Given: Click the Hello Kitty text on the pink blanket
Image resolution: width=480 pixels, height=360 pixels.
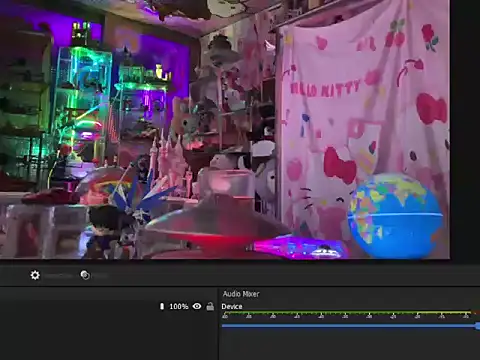Looking at the screenshot, I should (x=325, y=88).
